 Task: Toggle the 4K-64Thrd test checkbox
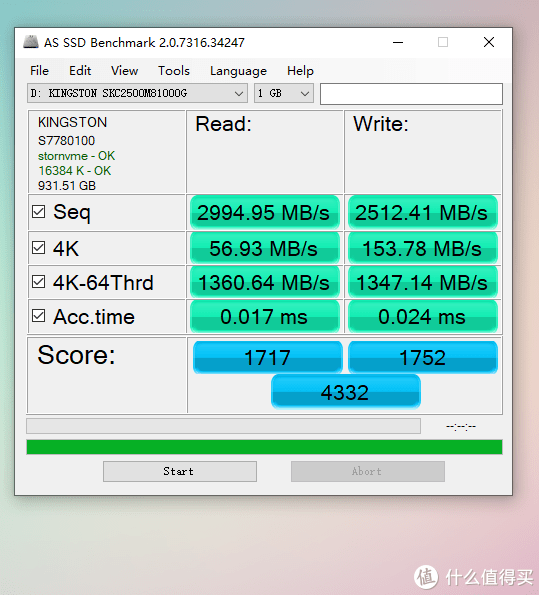point(38,282)
